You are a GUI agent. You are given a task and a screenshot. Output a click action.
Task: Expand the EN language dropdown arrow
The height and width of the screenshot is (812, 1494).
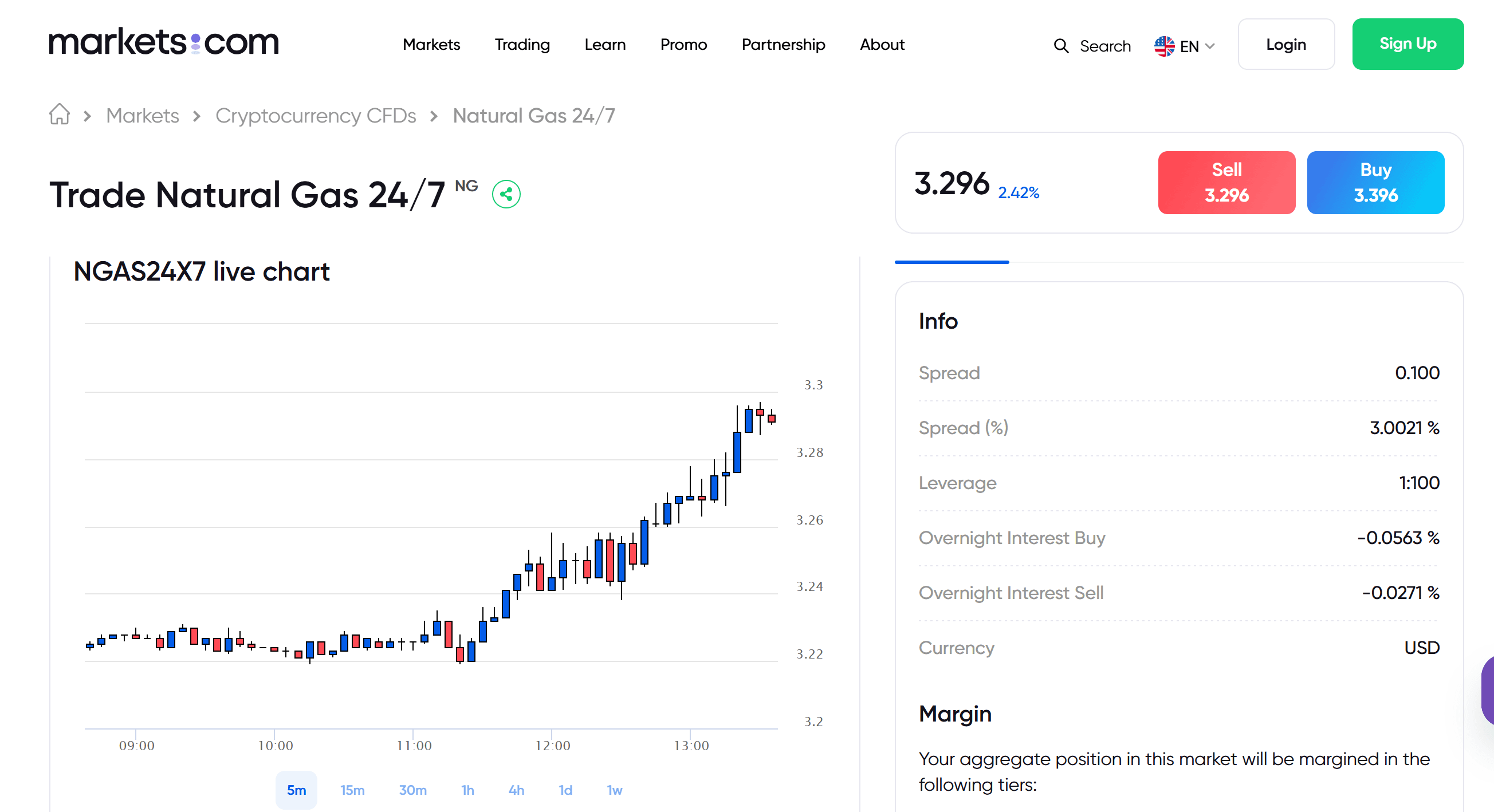coord(1210,46)
